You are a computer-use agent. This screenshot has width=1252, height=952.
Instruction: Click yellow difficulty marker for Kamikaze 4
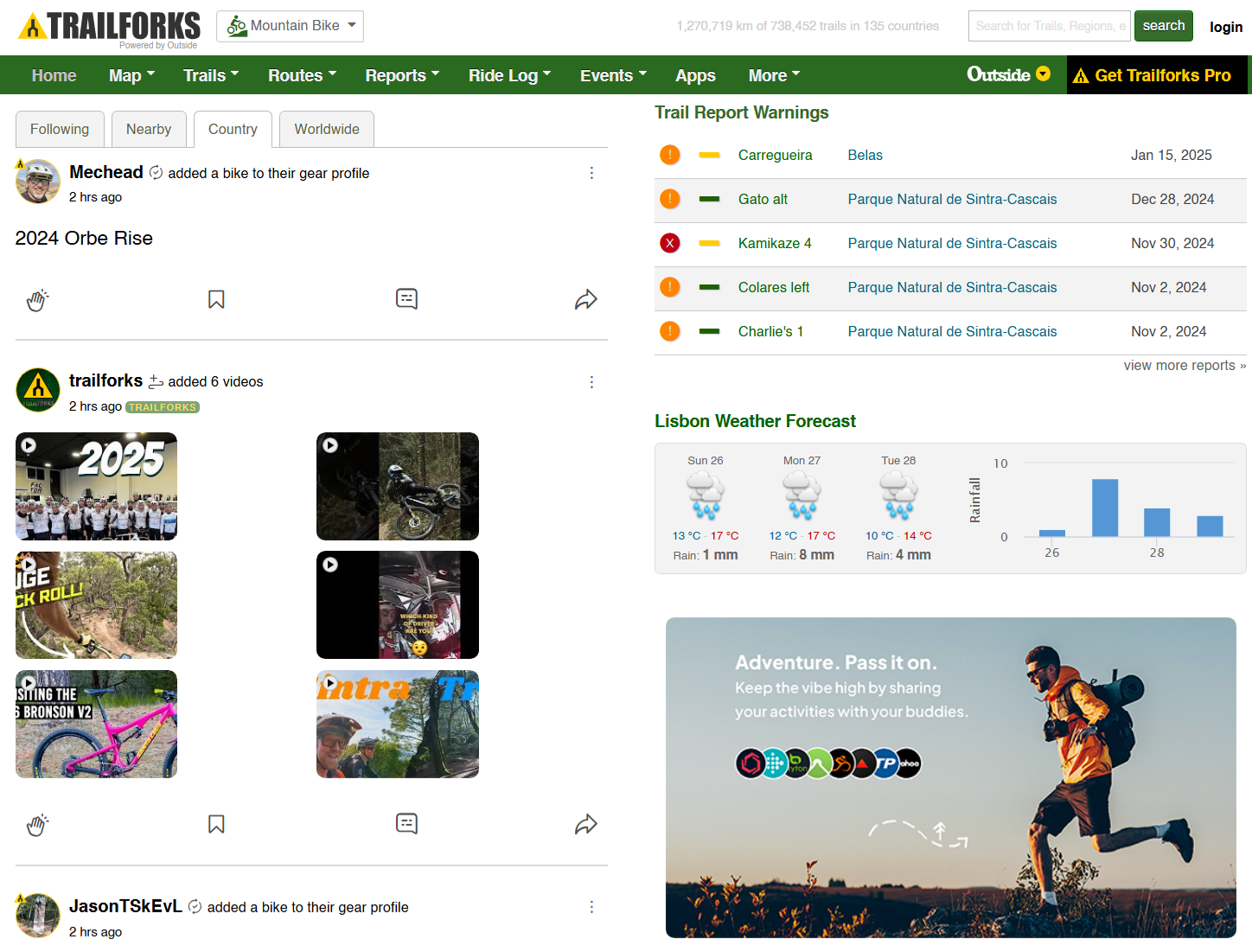click(709, 243)
